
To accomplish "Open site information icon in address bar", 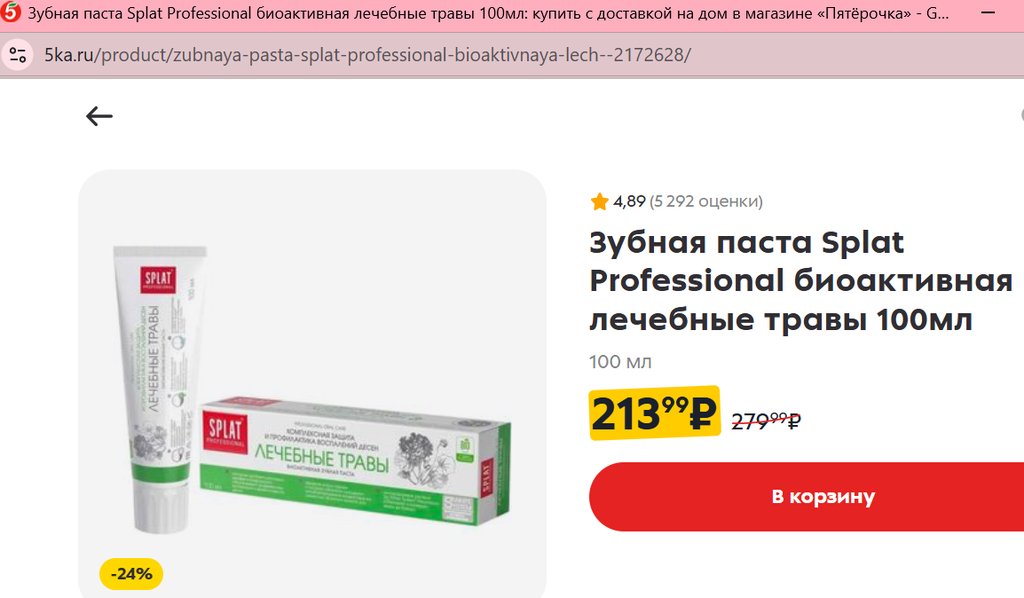I will [18, 55].
